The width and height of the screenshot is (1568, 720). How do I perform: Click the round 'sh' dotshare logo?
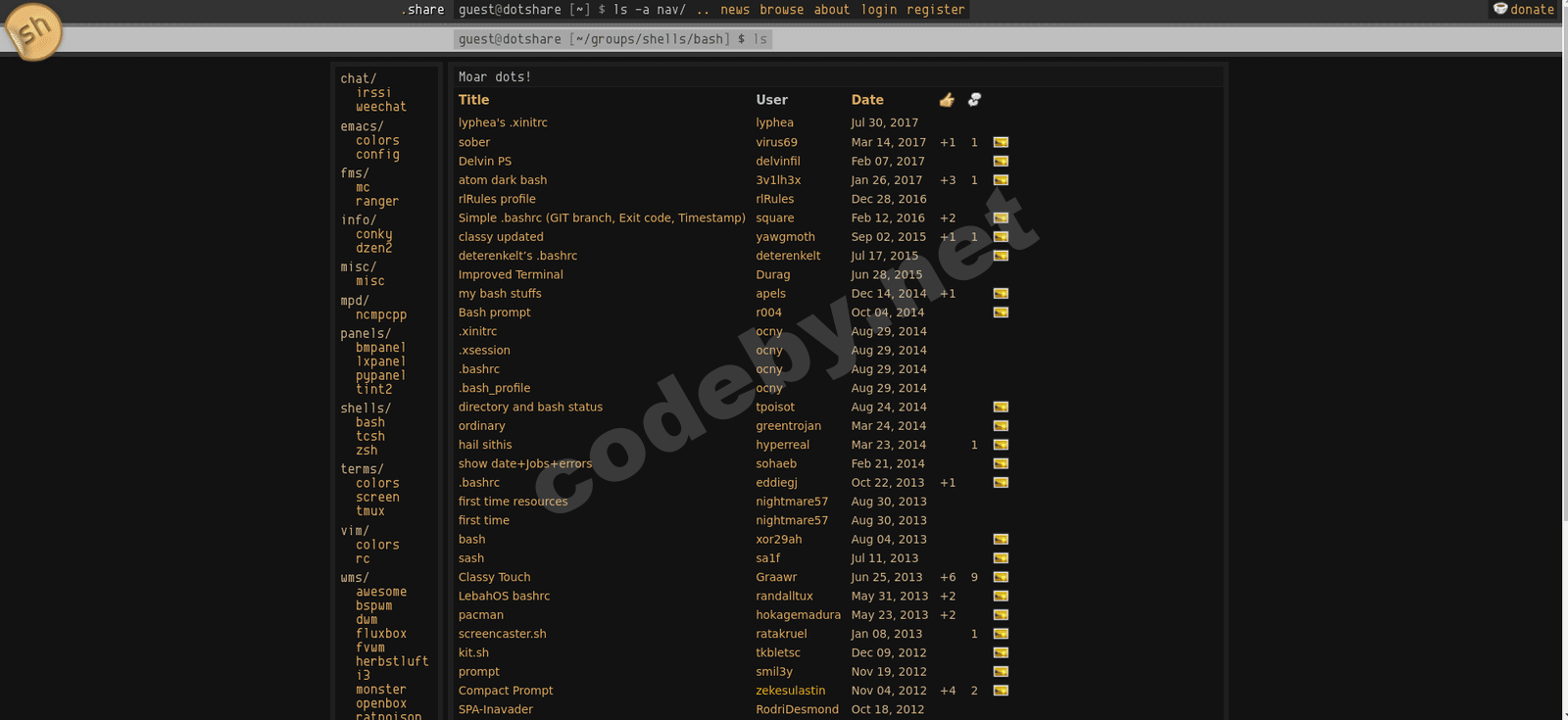[x=33, y=30]
